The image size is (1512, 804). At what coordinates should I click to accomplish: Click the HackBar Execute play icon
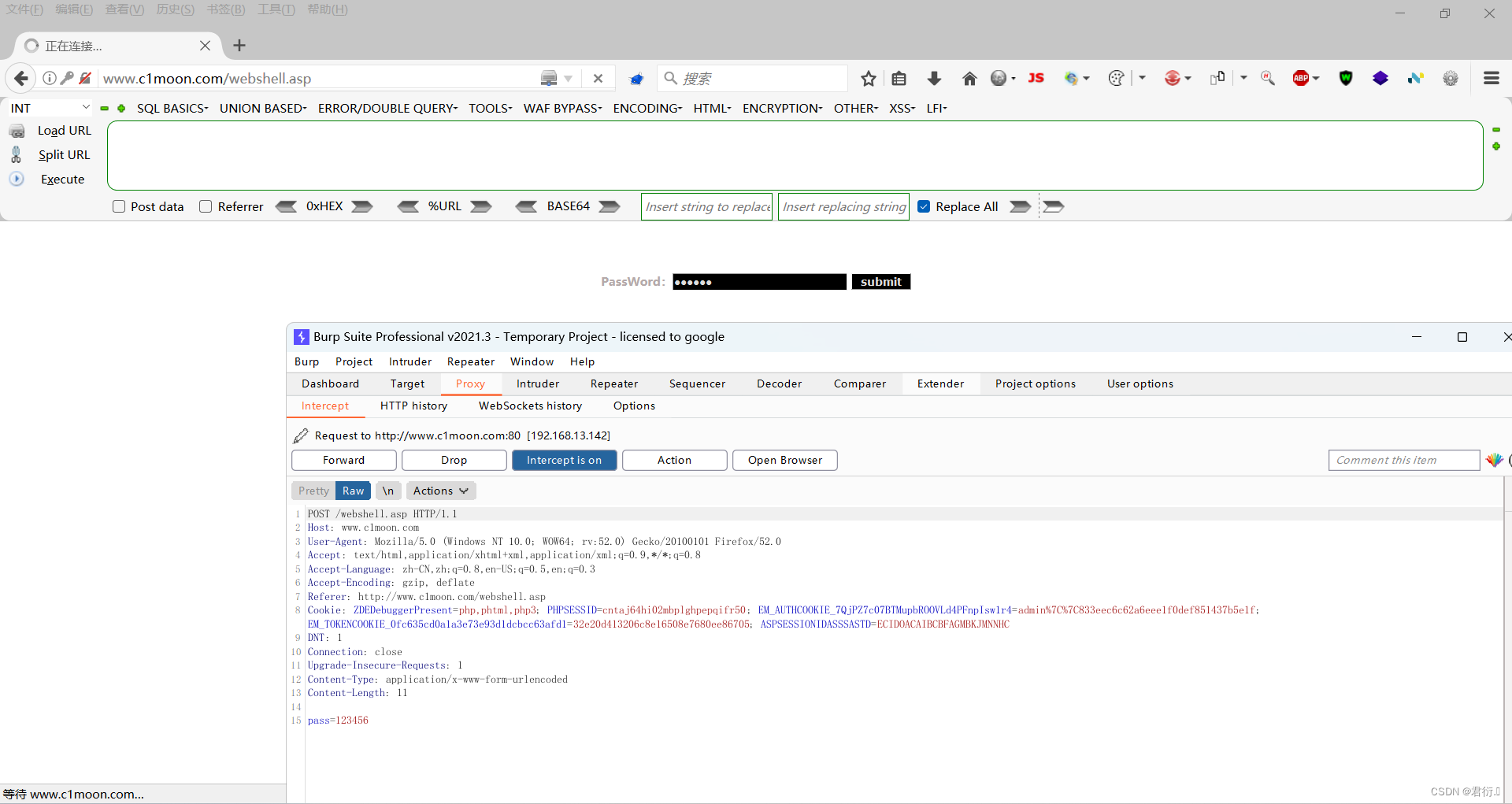(x=17, y=179)
